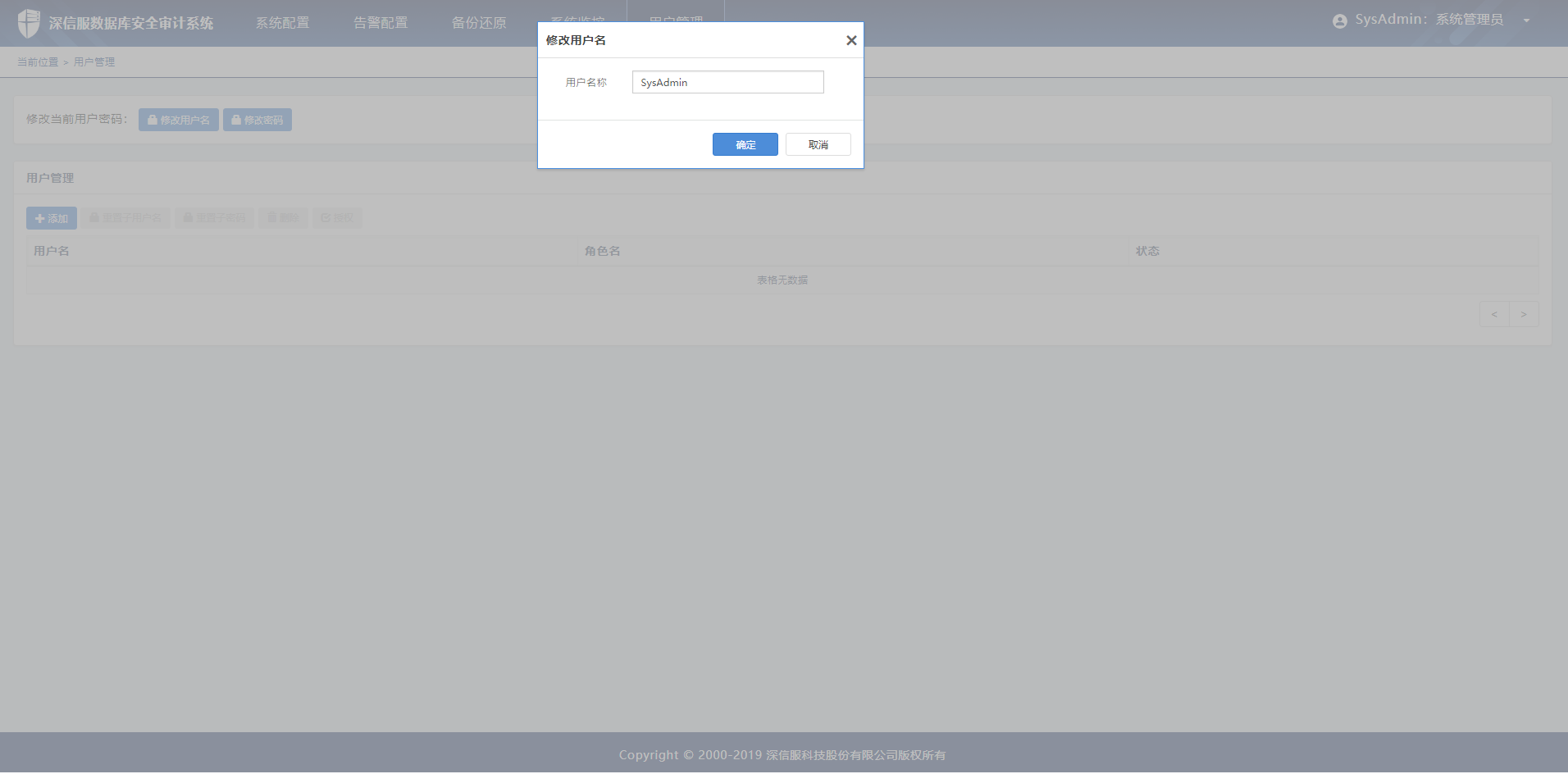Go to previous table page
The height and width of the screenshot is (774, 1568).
click(1494, 314)
